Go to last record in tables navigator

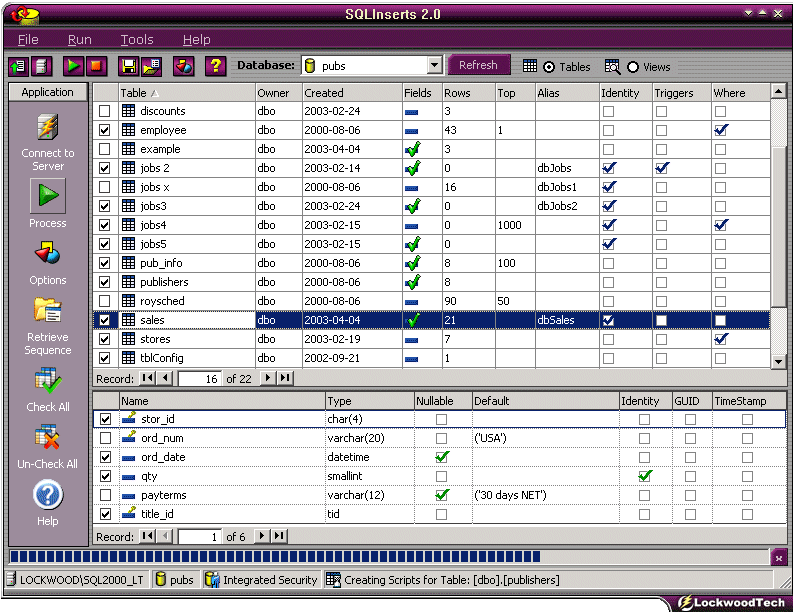[285, 378]
